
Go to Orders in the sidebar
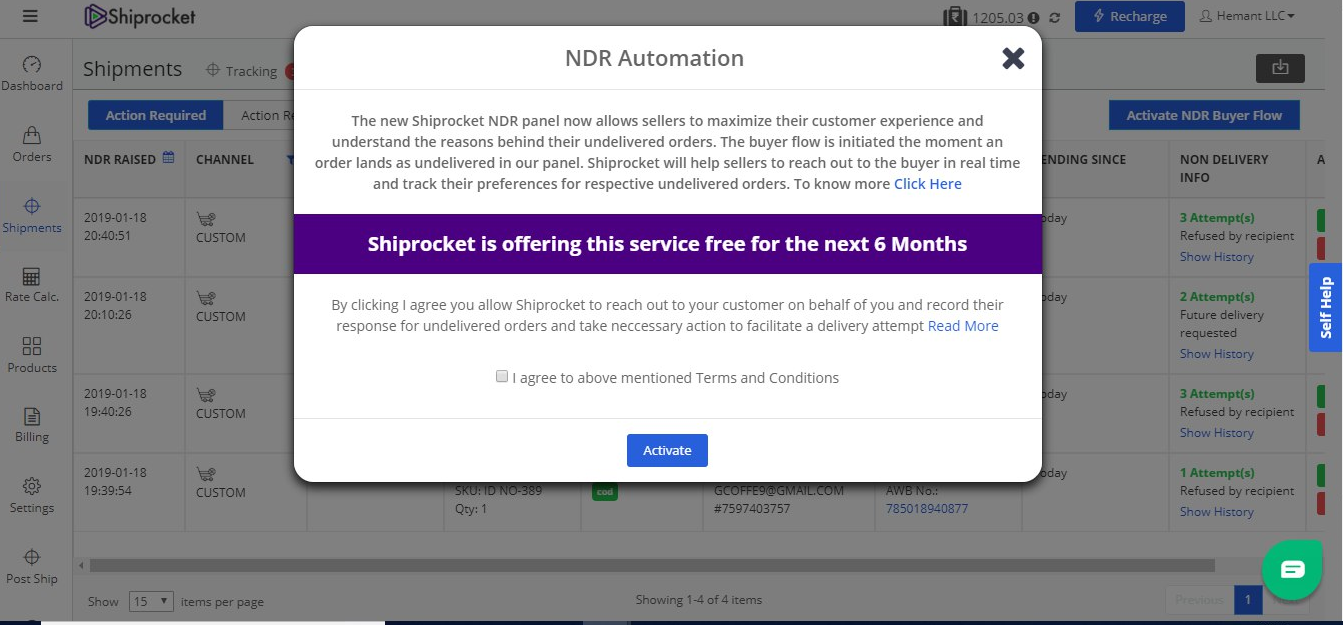pyautogui.click(x=32, y=145)
